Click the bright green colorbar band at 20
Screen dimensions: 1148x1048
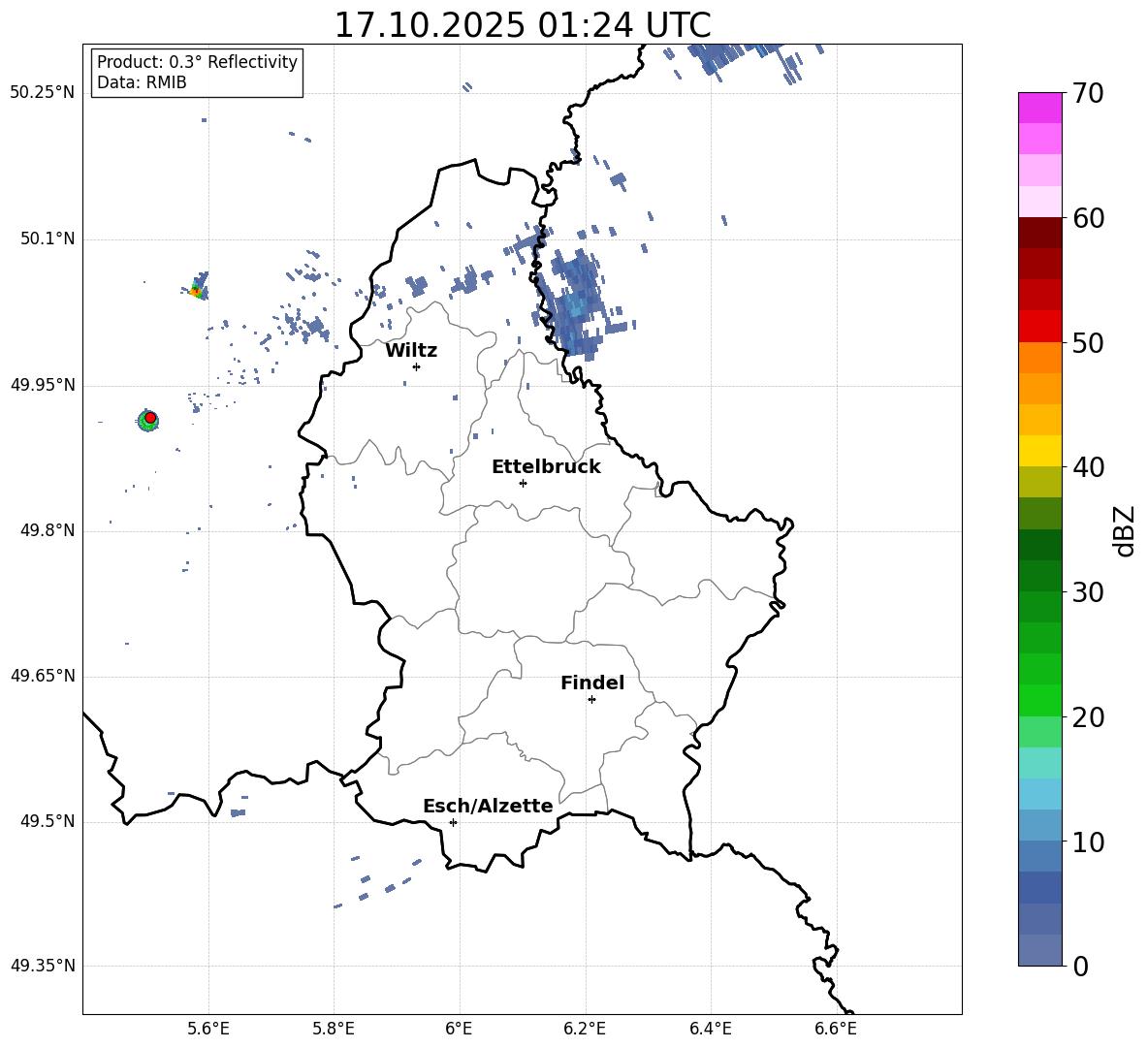coord(1039,700)
